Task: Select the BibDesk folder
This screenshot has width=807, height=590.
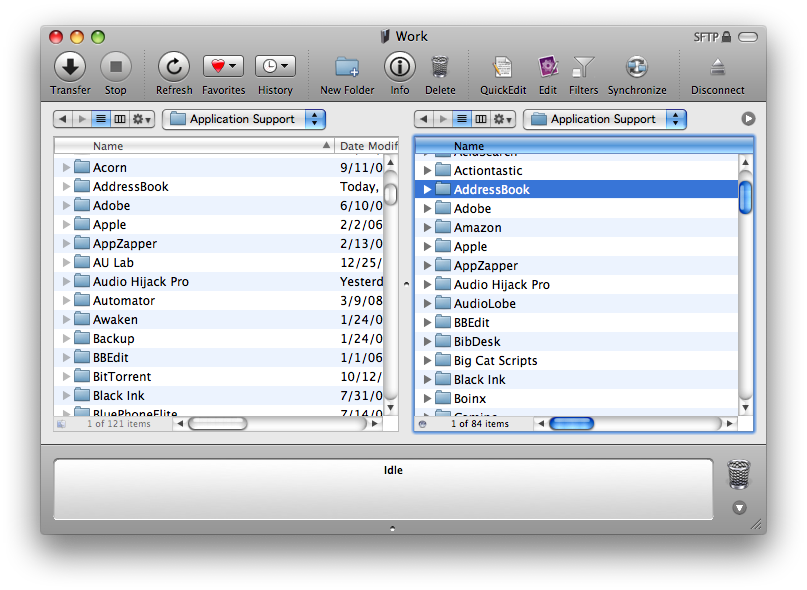Action: coord(576,342)
